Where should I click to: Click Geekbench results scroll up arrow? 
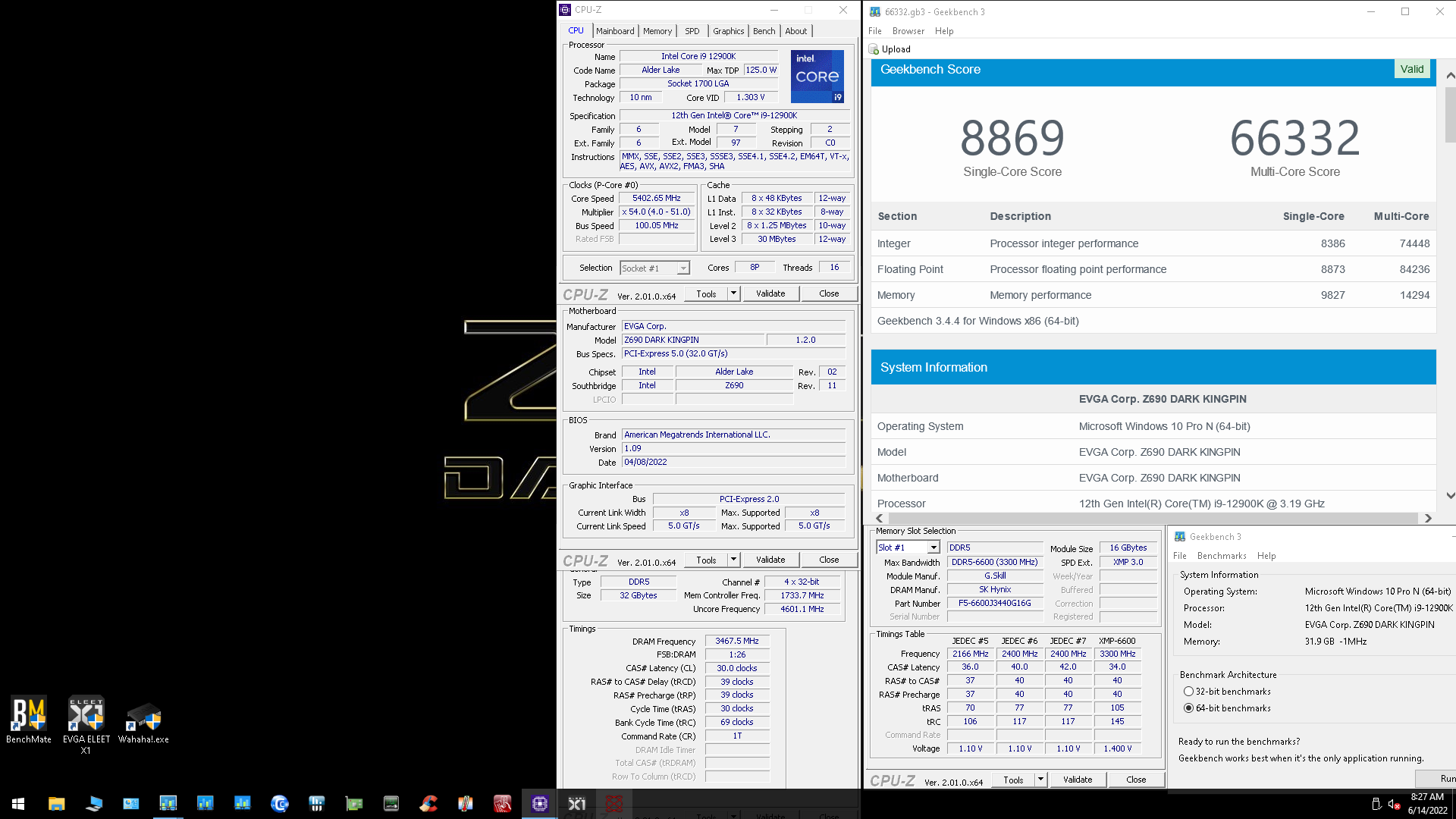(x=1450, y=75)
